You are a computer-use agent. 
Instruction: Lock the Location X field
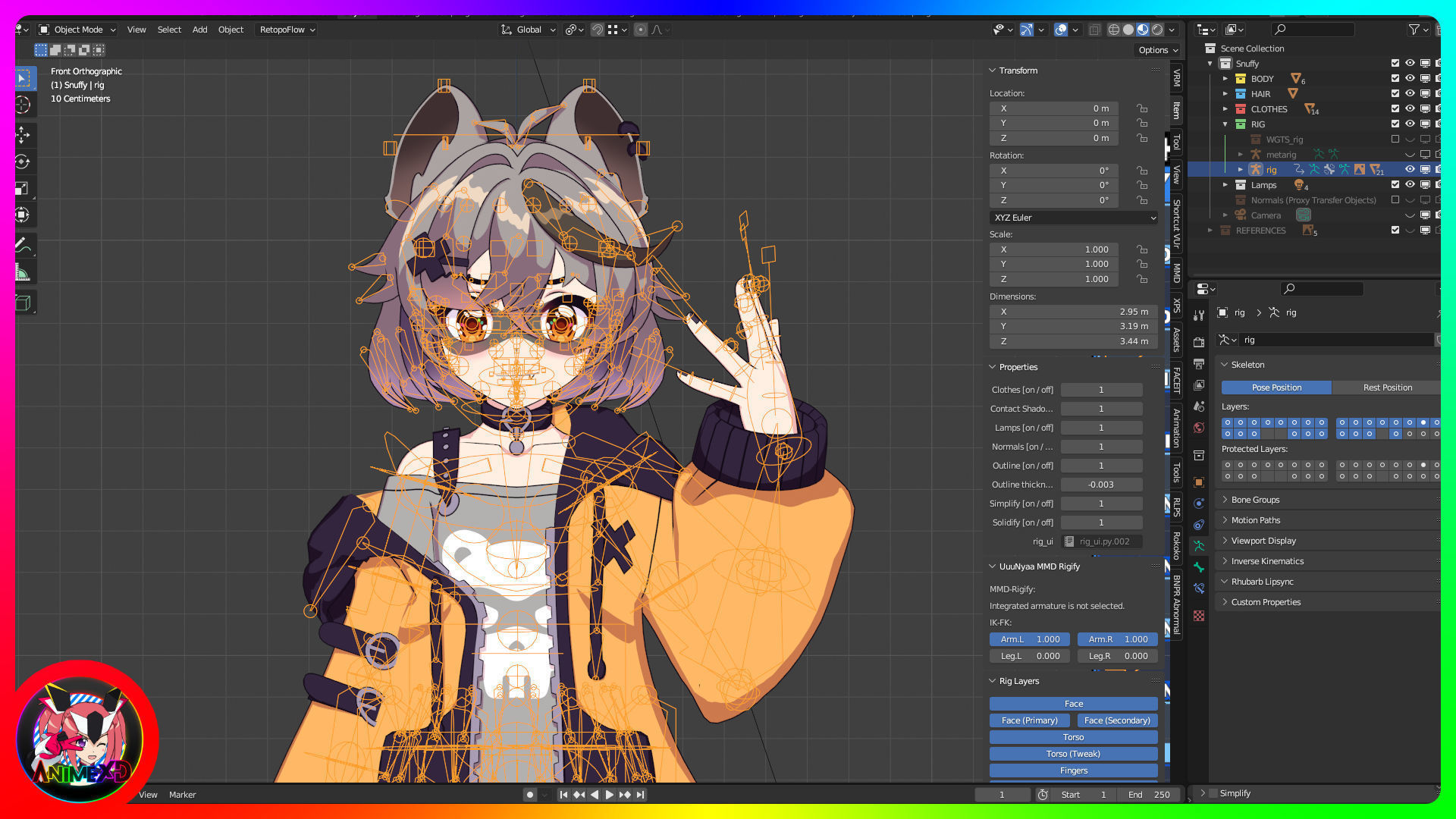1142,108
